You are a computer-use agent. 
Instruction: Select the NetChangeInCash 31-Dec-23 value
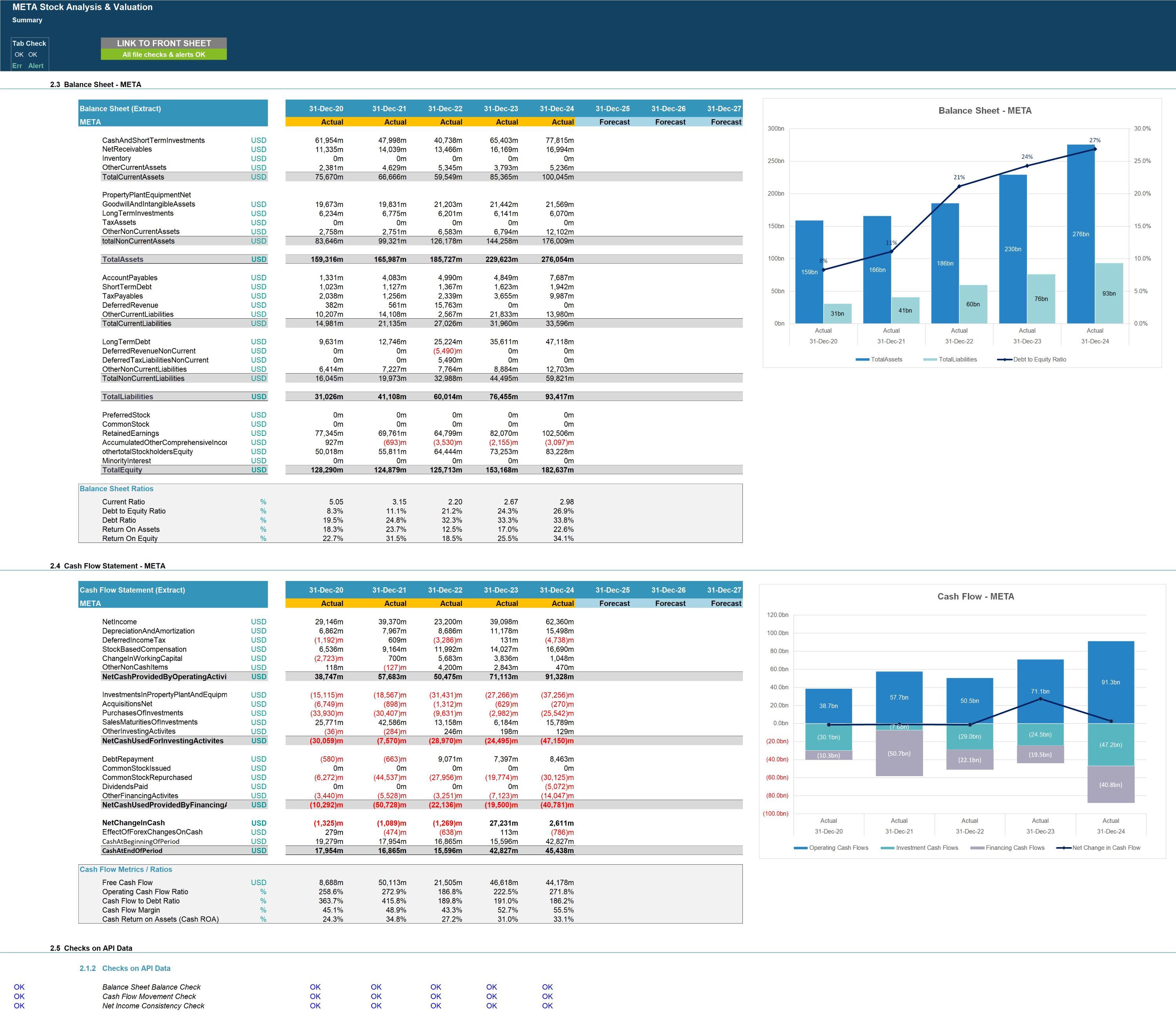[x=503, y=823]
